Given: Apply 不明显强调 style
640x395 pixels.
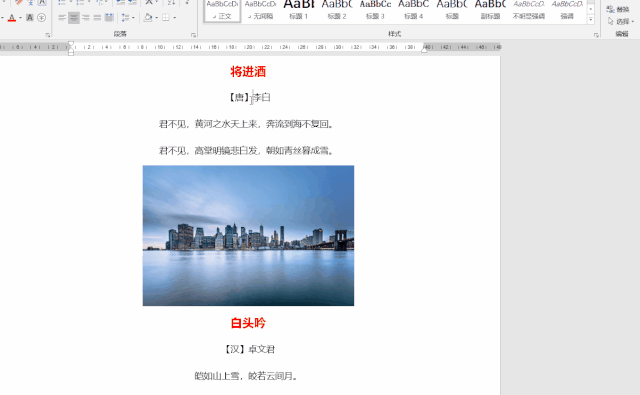Looking at the screenshot, I should [x=529, y=11].
